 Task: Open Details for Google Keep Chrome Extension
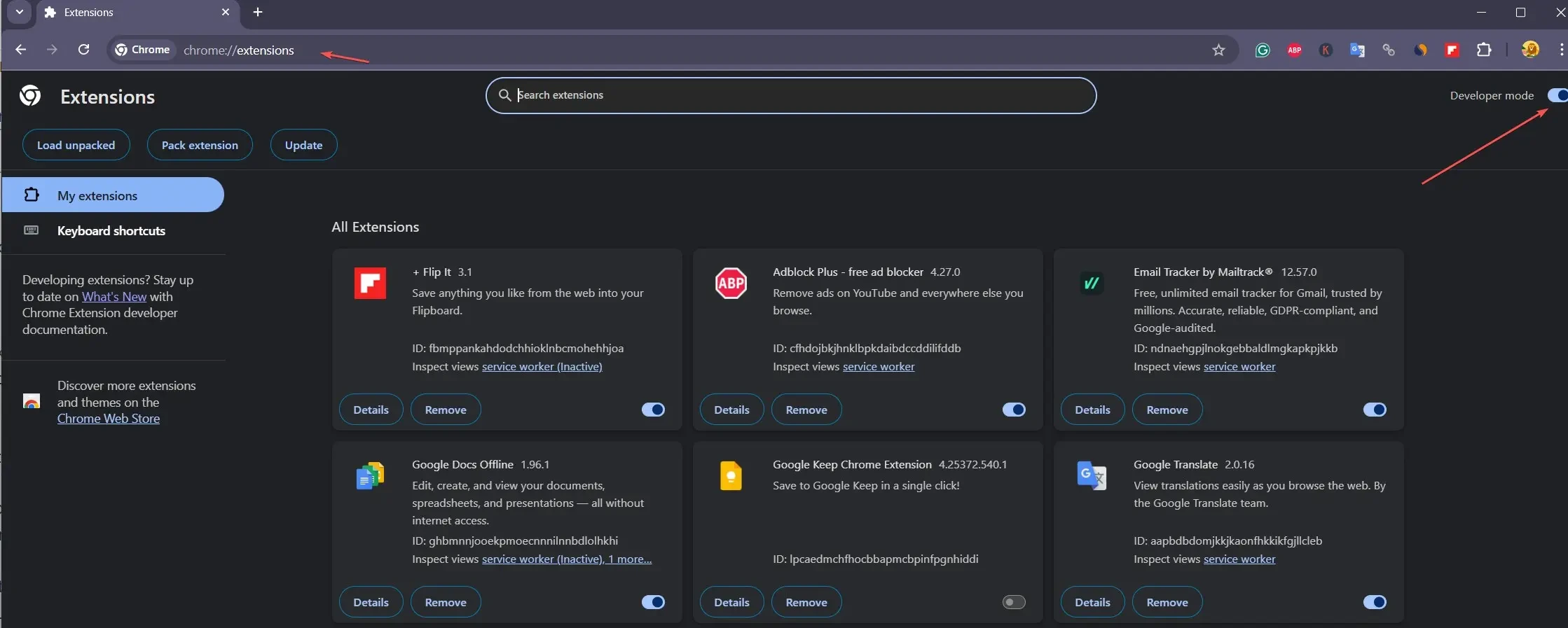click(731, 602)
